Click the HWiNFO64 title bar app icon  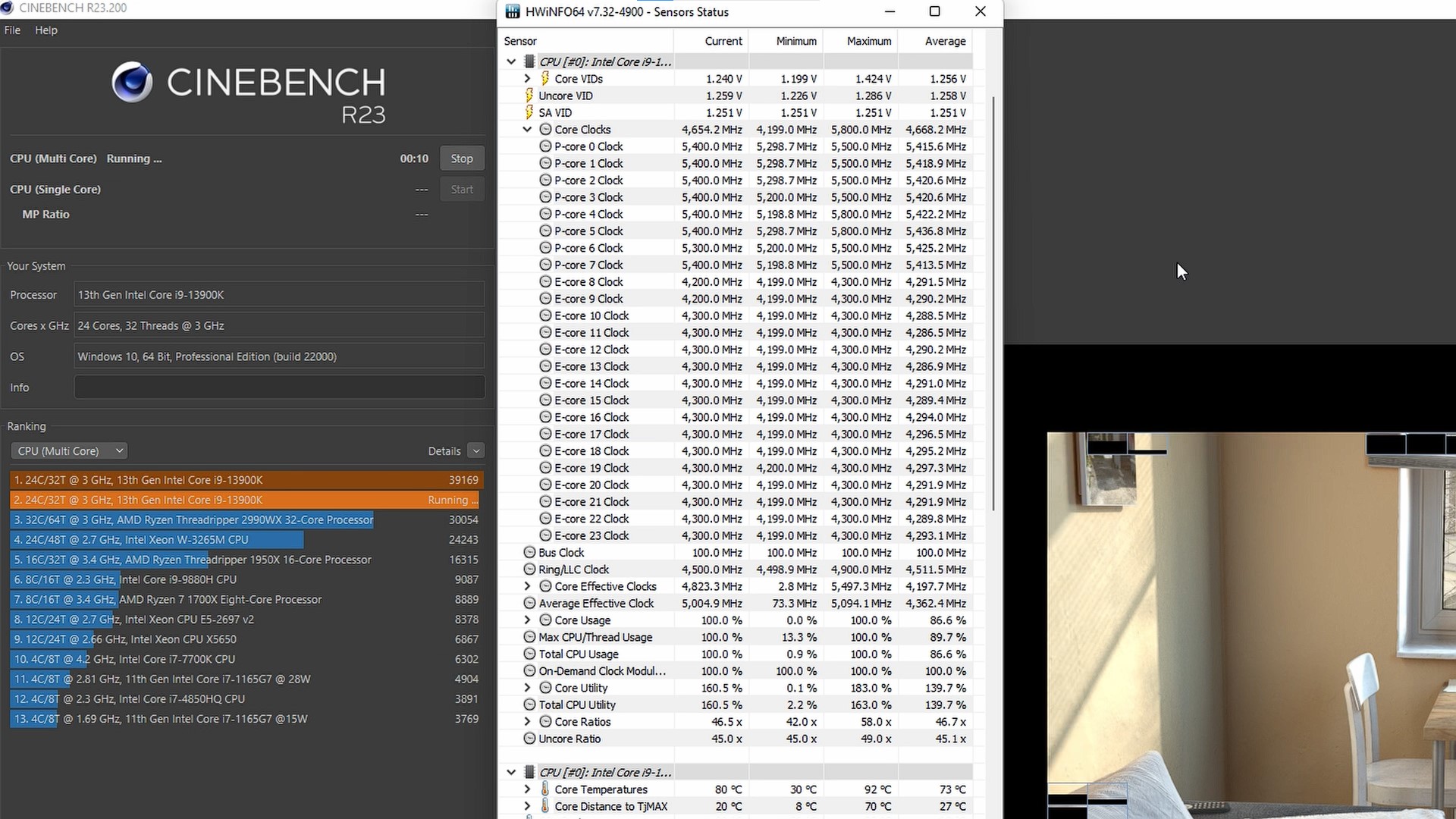[x=513, y=11]
